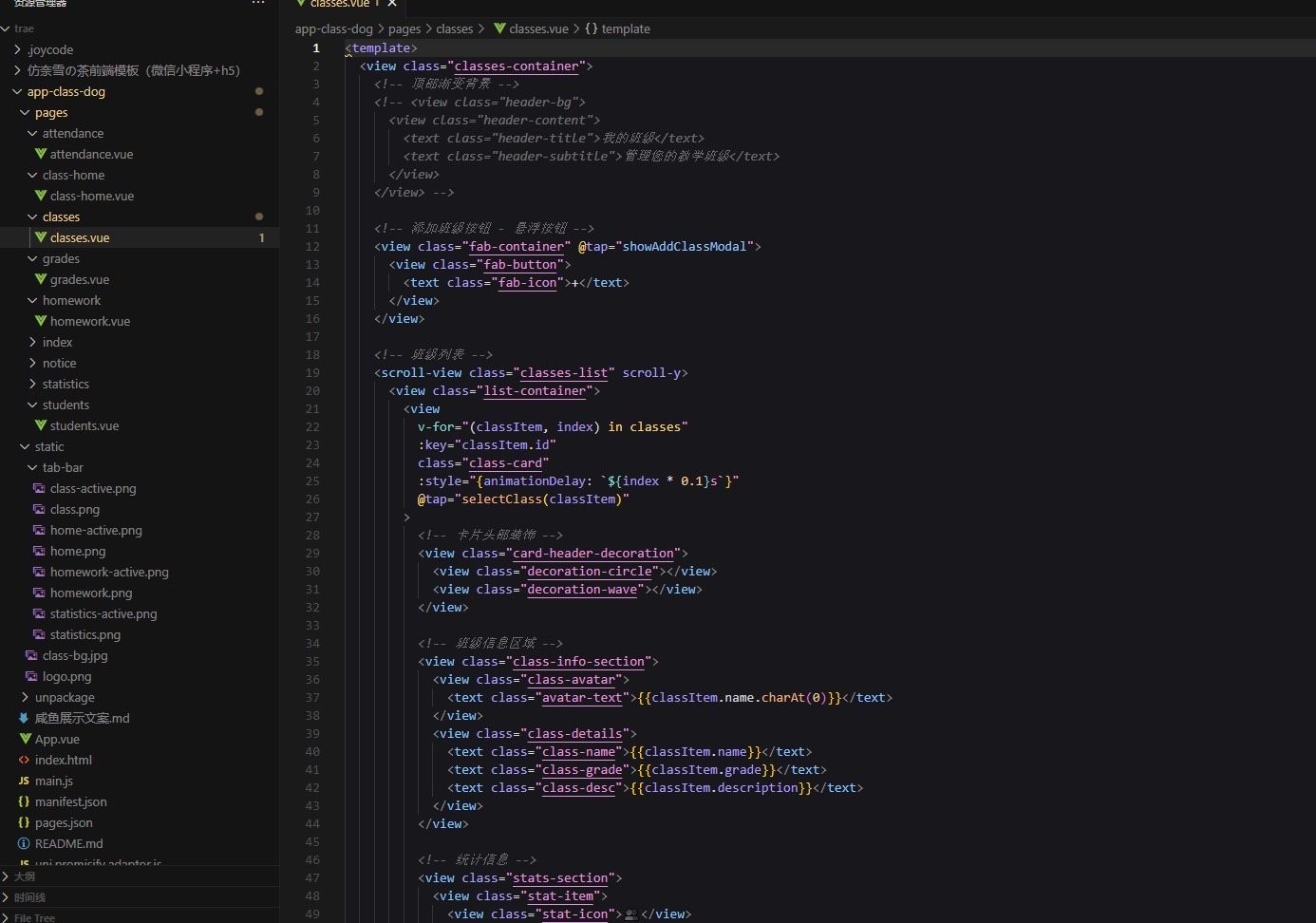Click the HTML icon next to index.html
Viewport: 1316px width, 923px height.
tap(24, 760)
